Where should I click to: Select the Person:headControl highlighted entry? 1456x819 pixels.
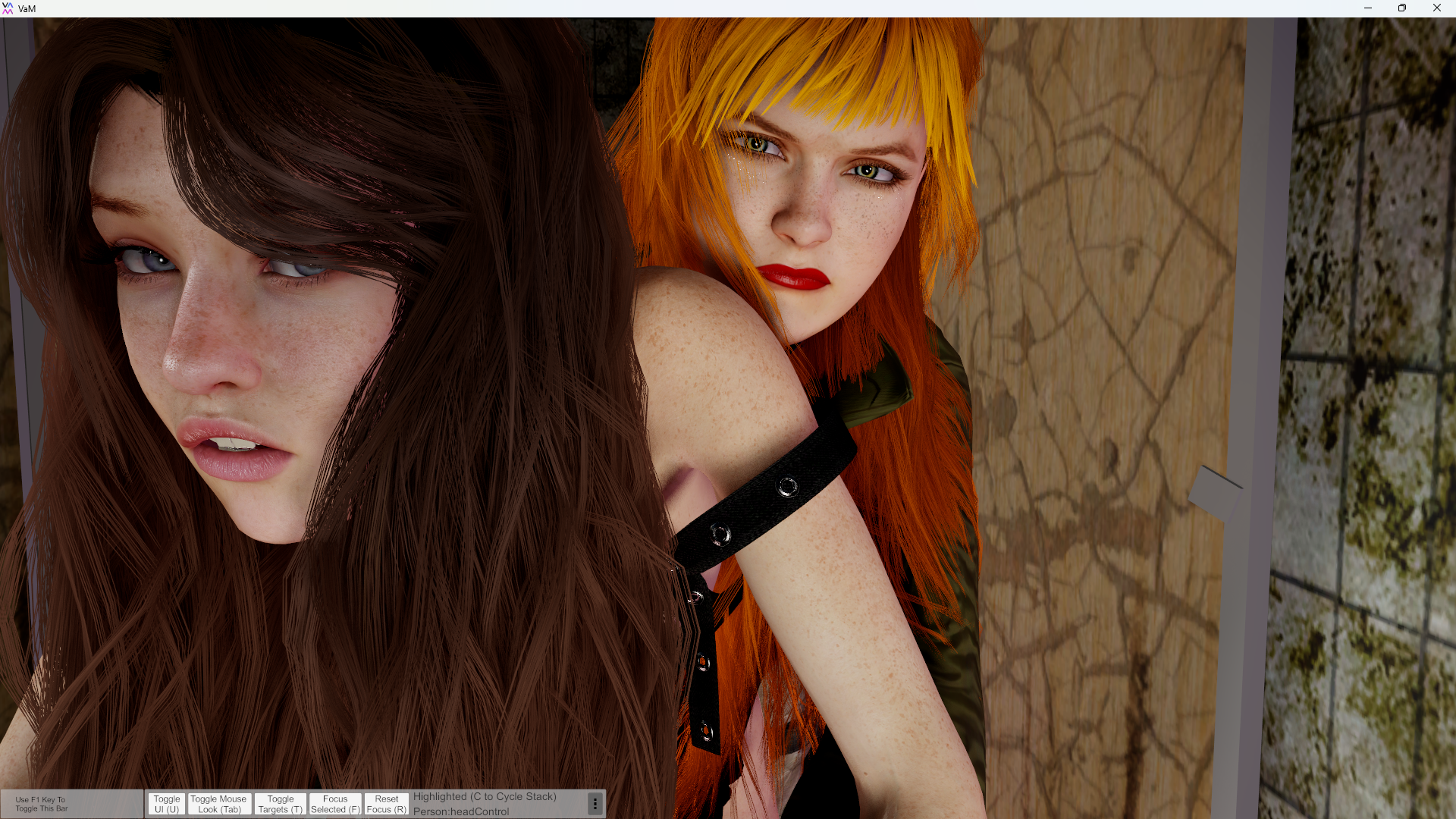point(461,811)
